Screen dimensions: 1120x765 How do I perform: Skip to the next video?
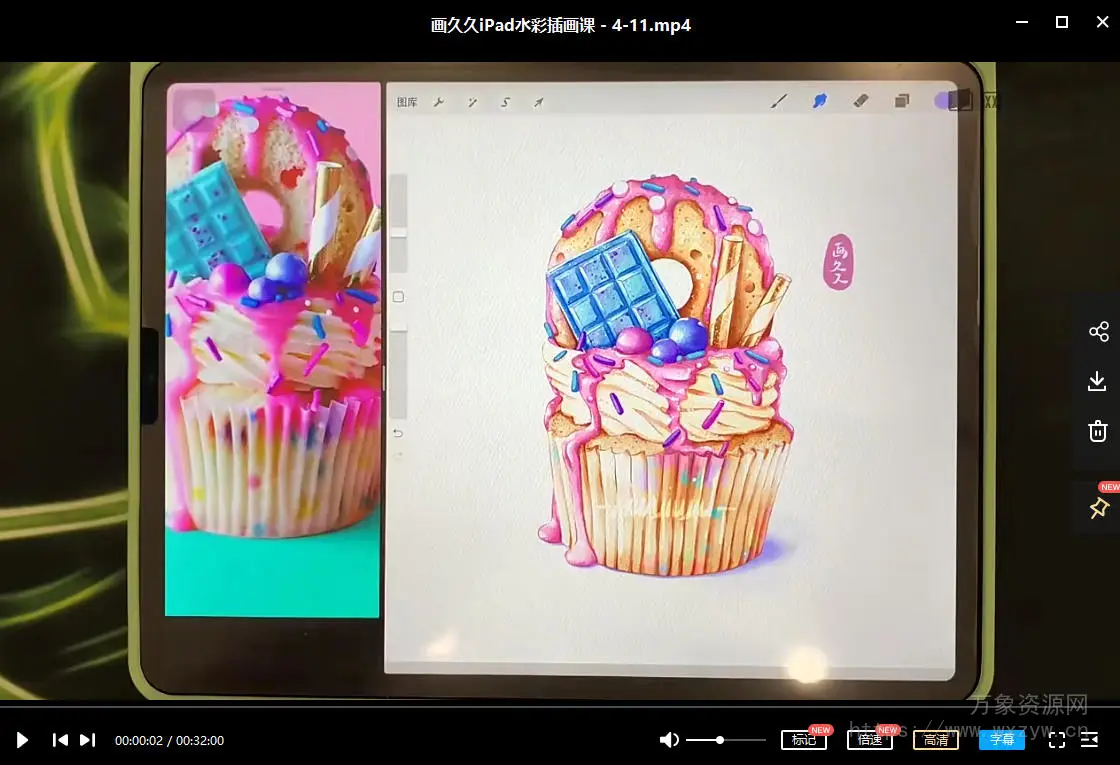click(87, 740)
